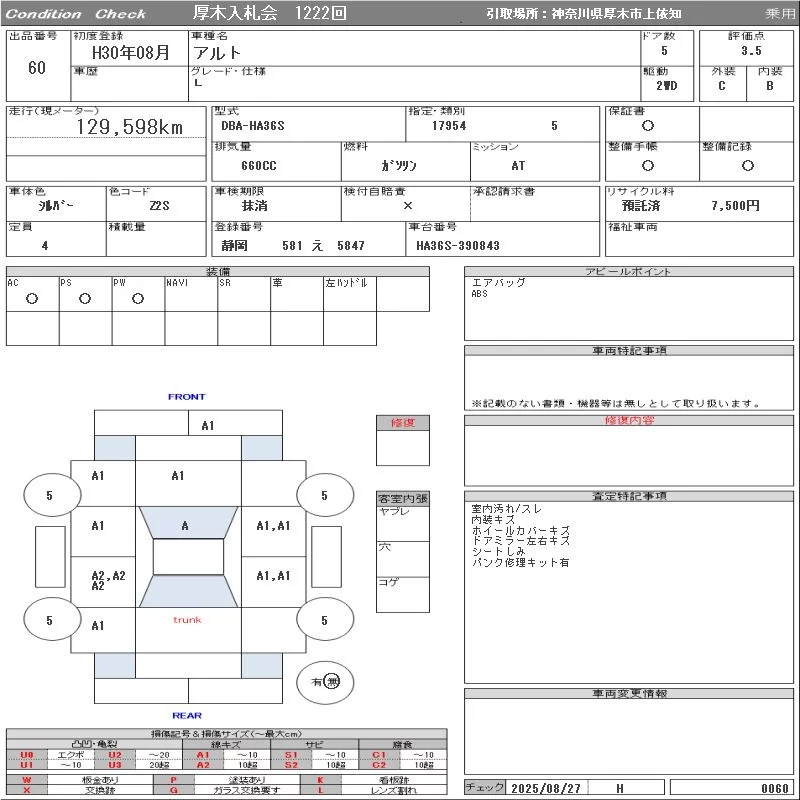This screenshot has height=800, width=800.
Task: Select the 'コゲ' cell under 客室内張
Action: pyautogui.click(x=403, y=595)
